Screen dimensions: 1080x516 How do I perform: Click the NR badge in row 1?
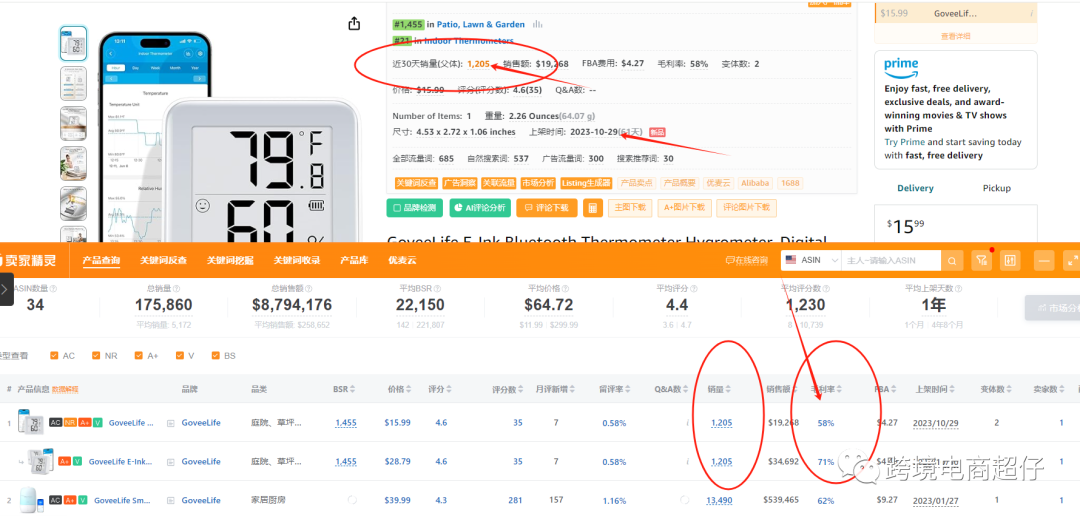click(x=70, y=422)
